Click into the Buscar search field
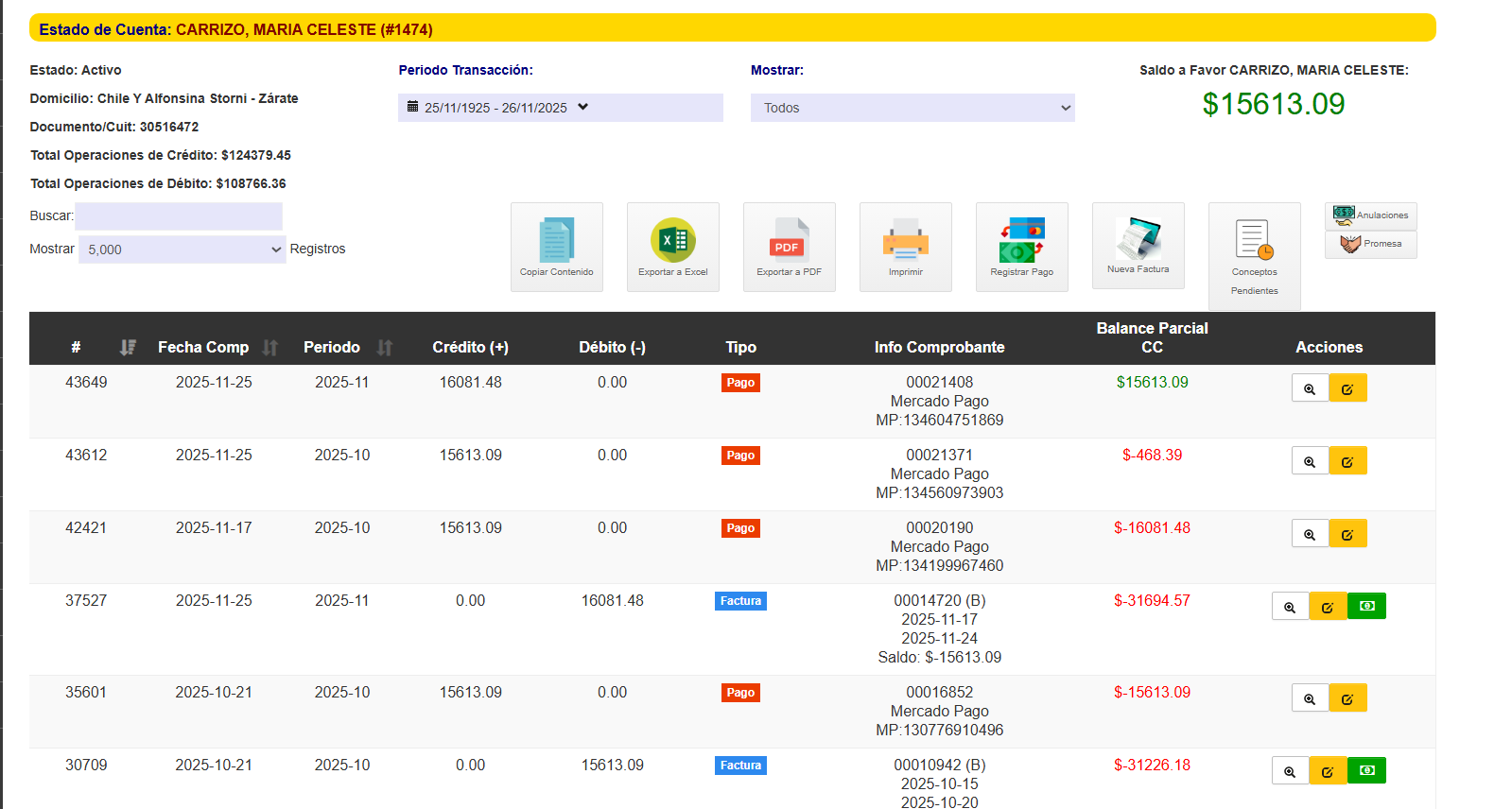 (179, 216)
